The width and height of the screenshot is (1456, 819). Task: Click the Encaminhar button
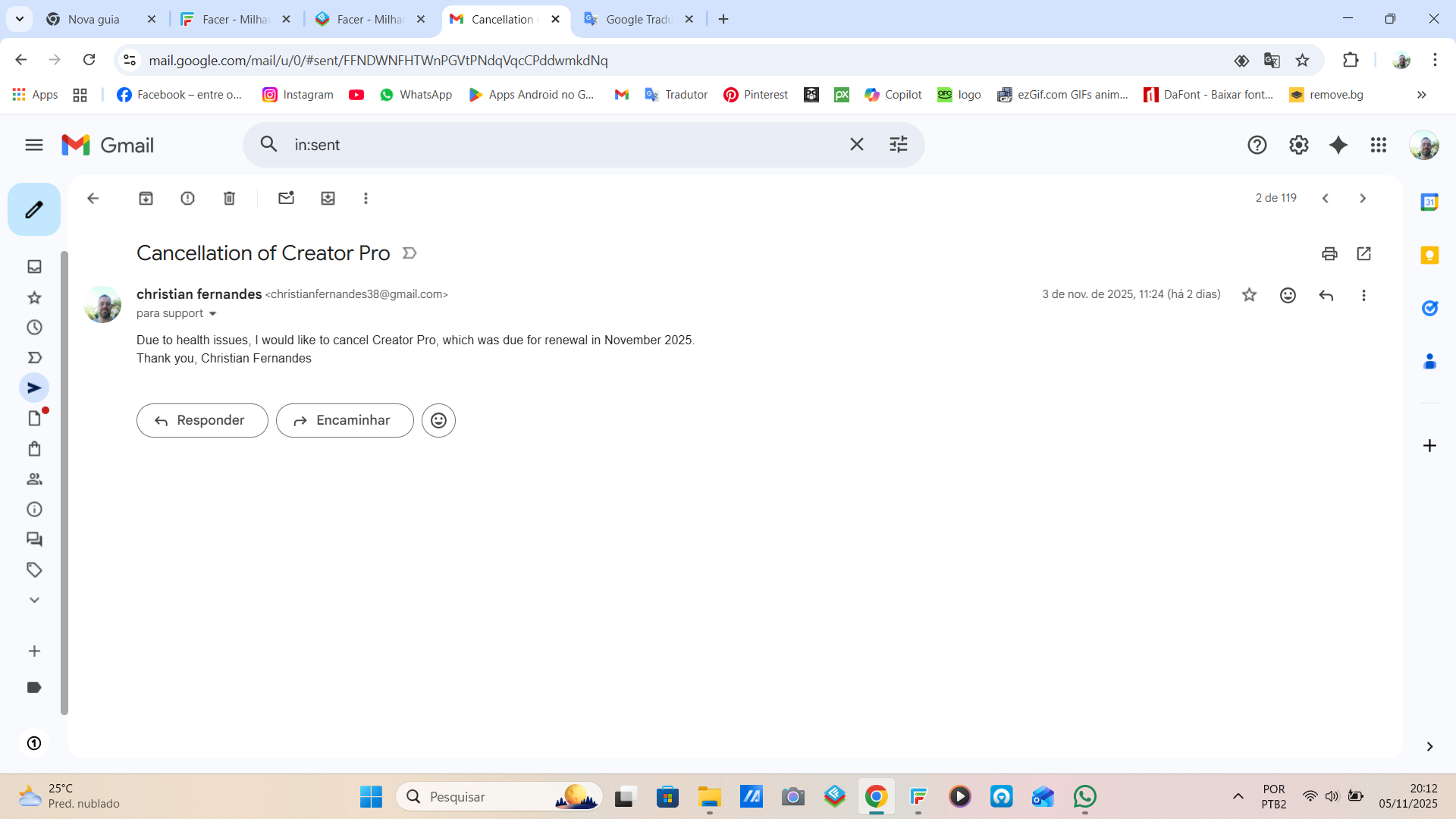point(344,421)
